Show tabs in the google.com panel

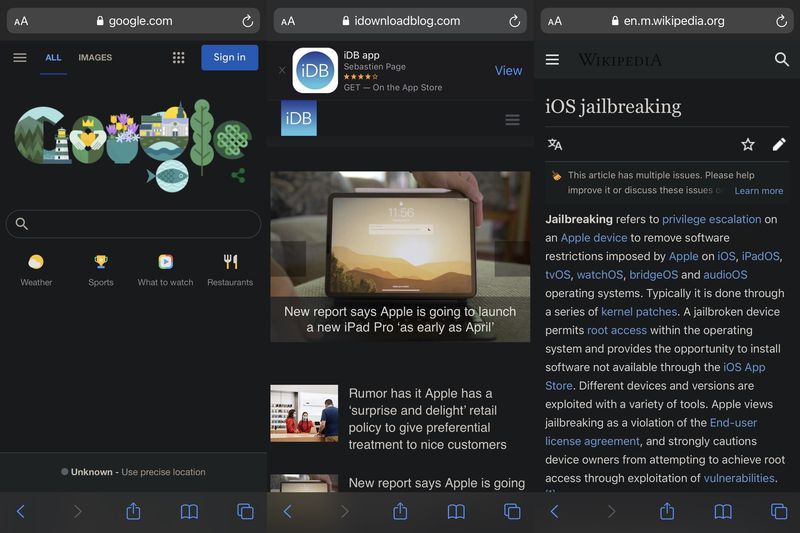click(x=245, y=511)
